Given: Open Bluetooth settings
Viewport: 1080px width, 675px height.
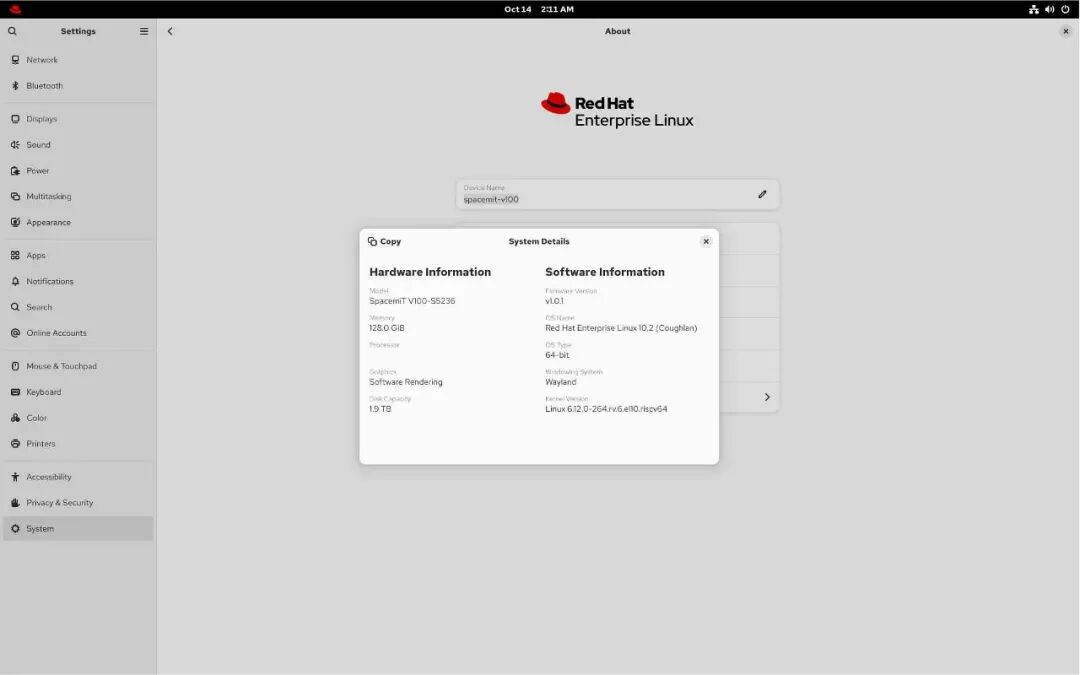Looking at the screenshot, I should click(78, 85).
